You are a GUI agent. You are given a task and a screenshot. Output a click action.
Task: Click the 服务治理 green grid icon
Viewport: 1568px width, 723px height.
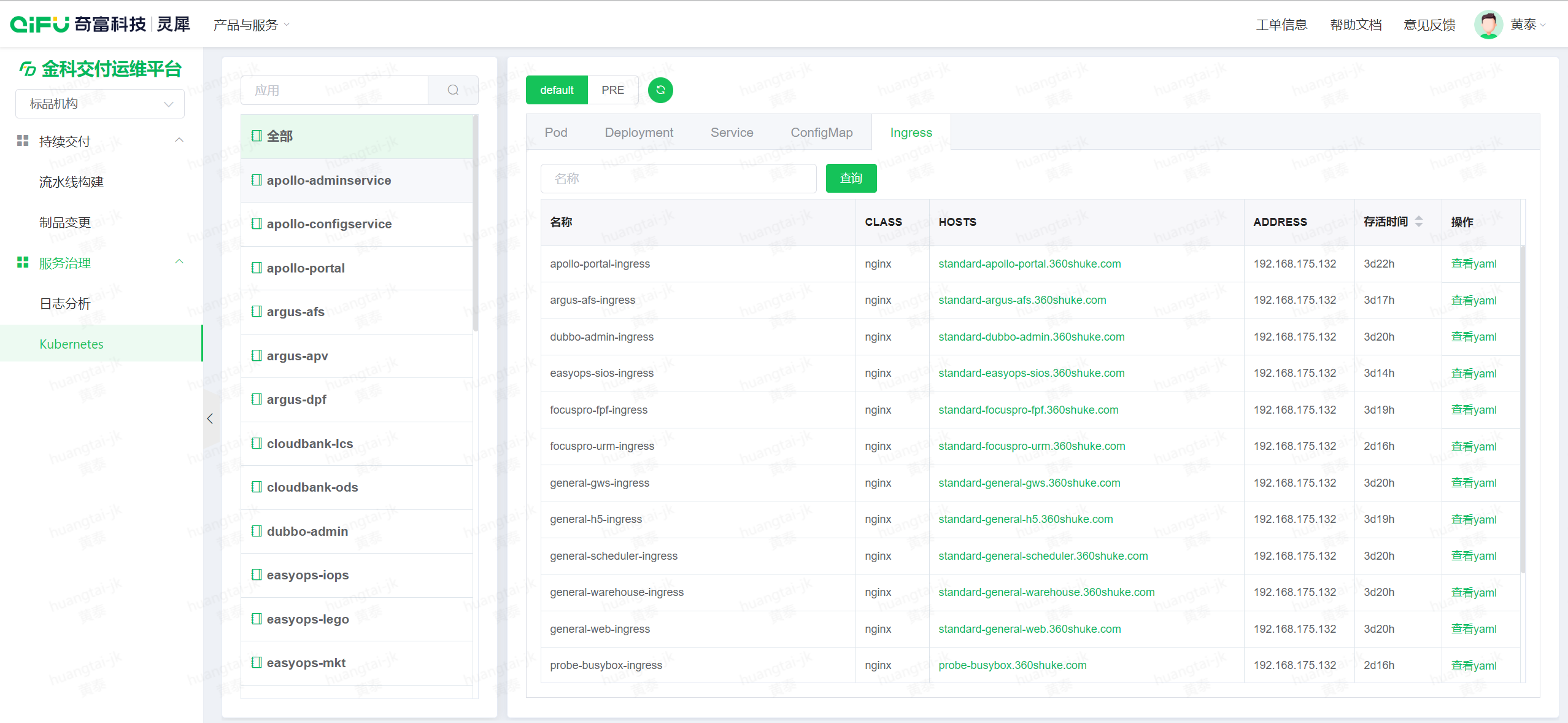pyautogui.click(x=23, y=263)
